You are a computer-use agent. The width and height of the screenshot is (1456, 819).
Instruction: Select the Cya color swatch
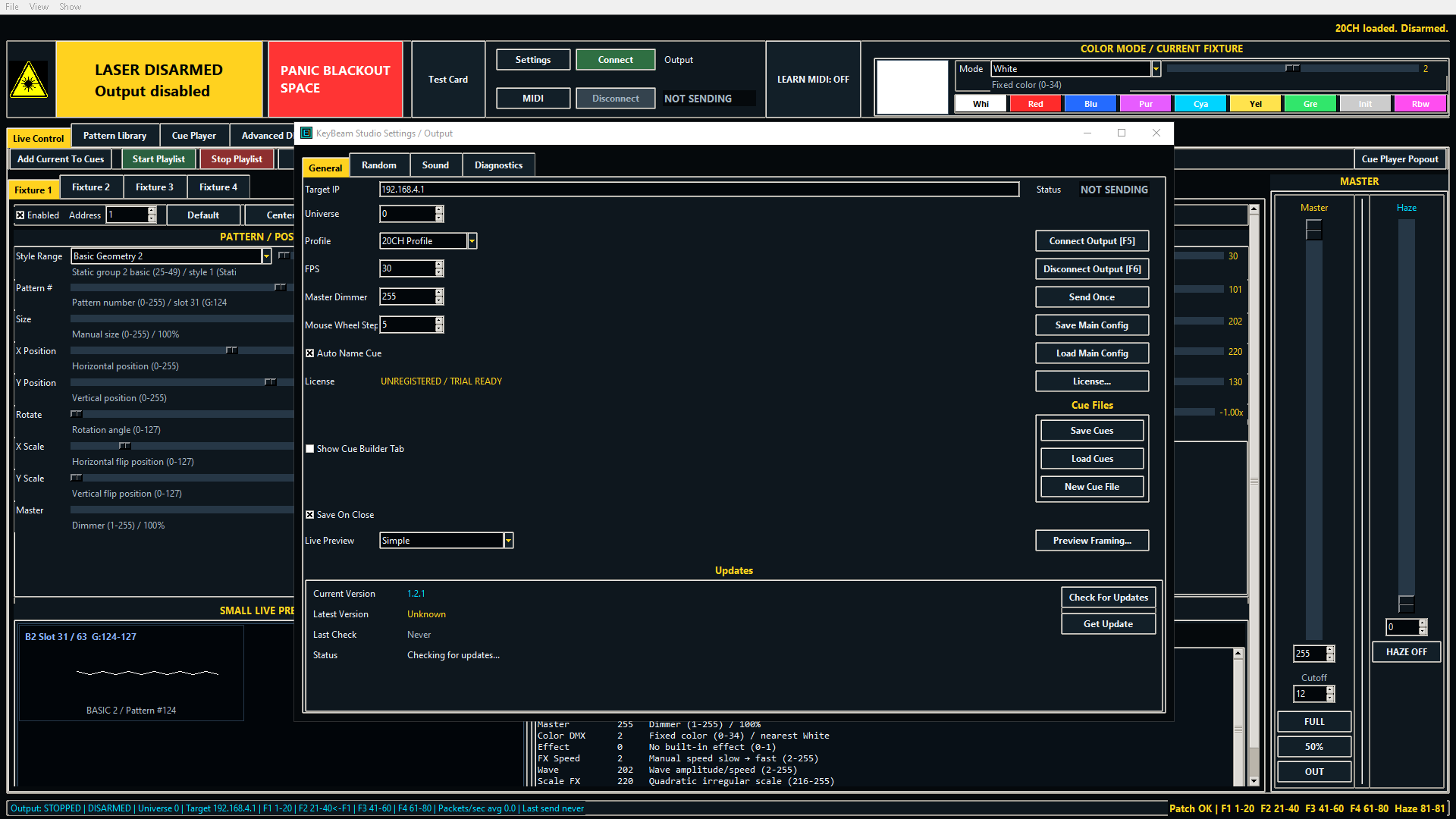(x=1200, y=104)
